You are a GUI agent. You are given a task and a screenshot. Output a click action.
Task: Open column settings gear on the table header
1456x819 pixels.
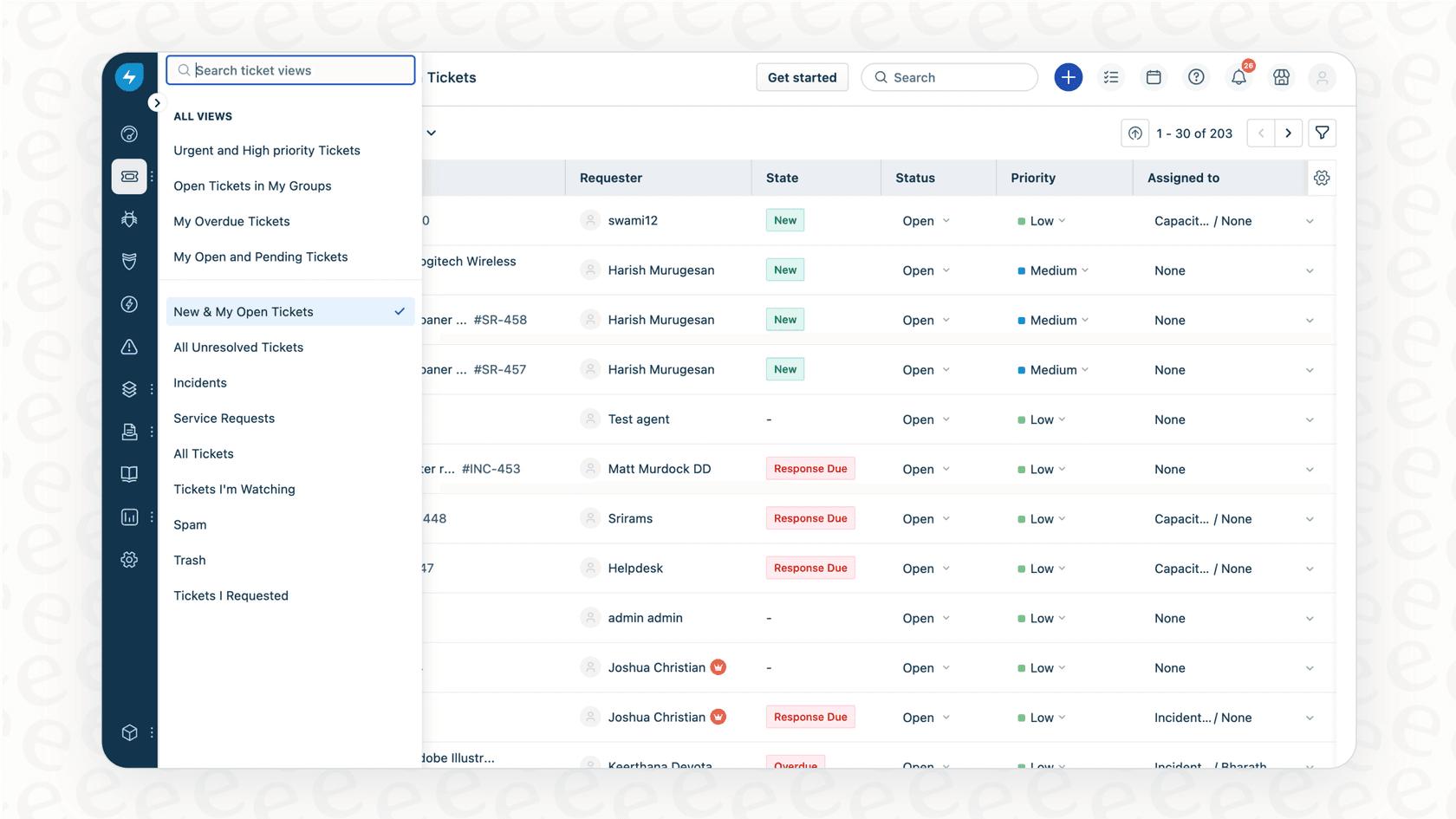tap(1322, 178)
